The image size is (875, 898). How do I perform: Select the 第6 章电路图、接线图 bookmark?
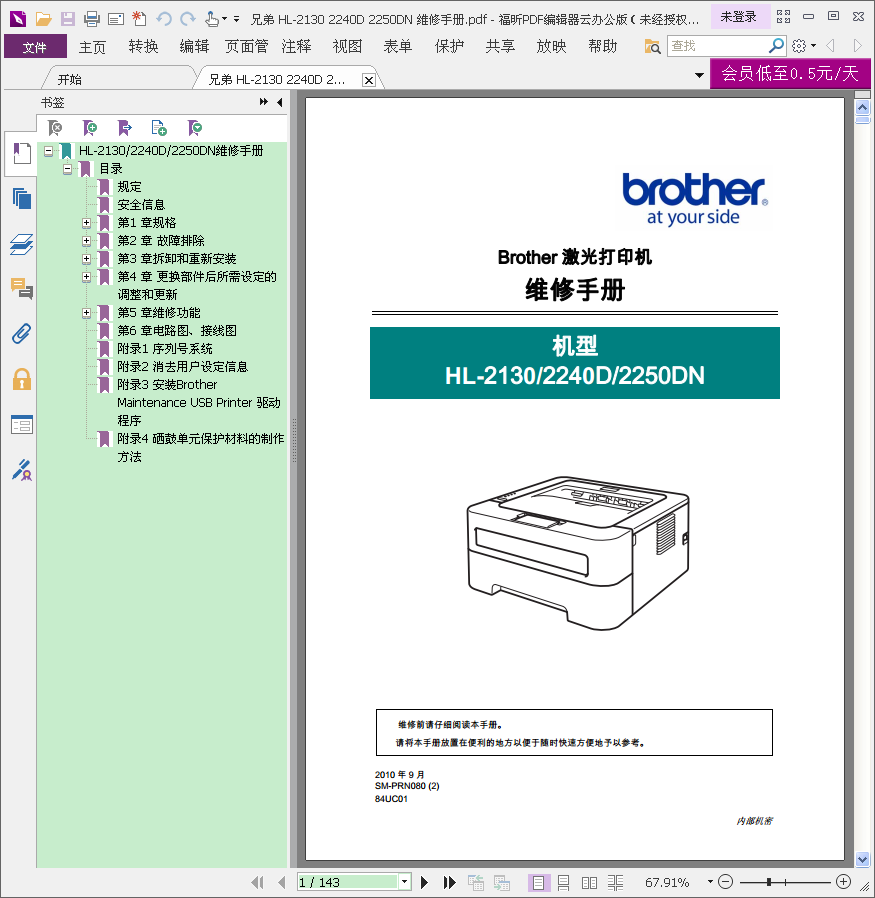(177, 331)
